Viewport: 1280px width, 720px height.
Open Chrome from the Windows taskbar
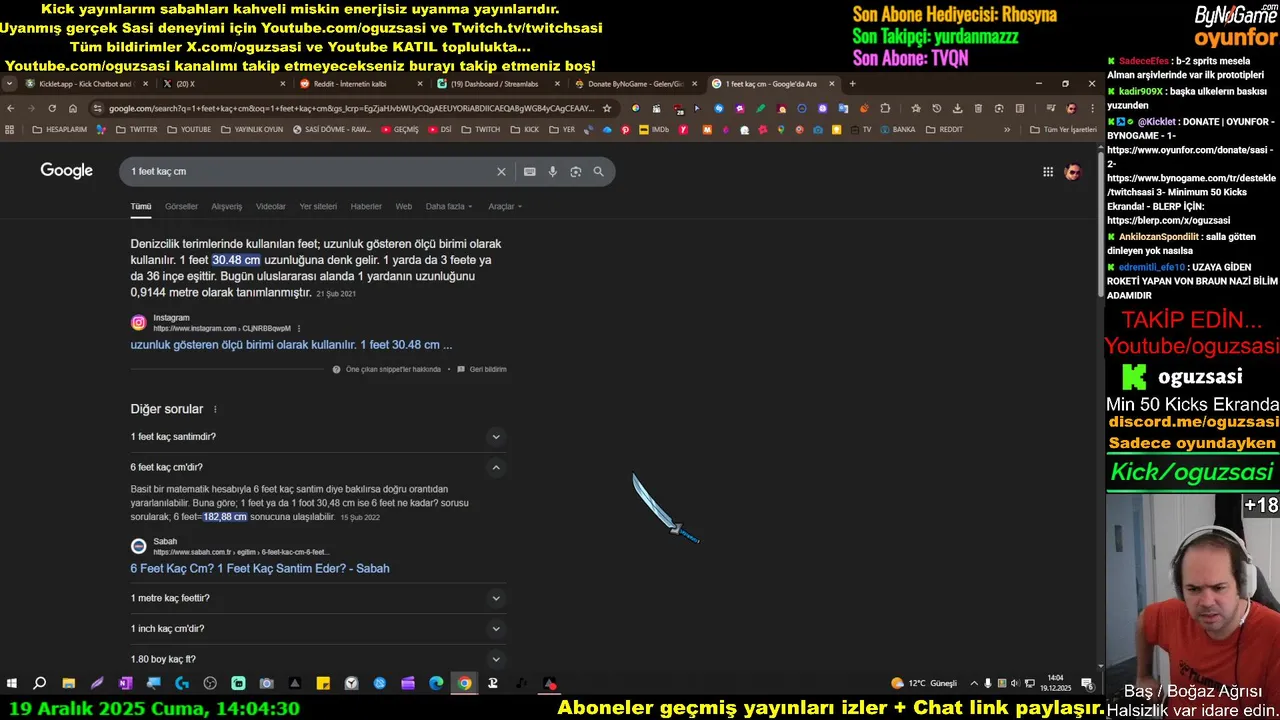[465, 684]
